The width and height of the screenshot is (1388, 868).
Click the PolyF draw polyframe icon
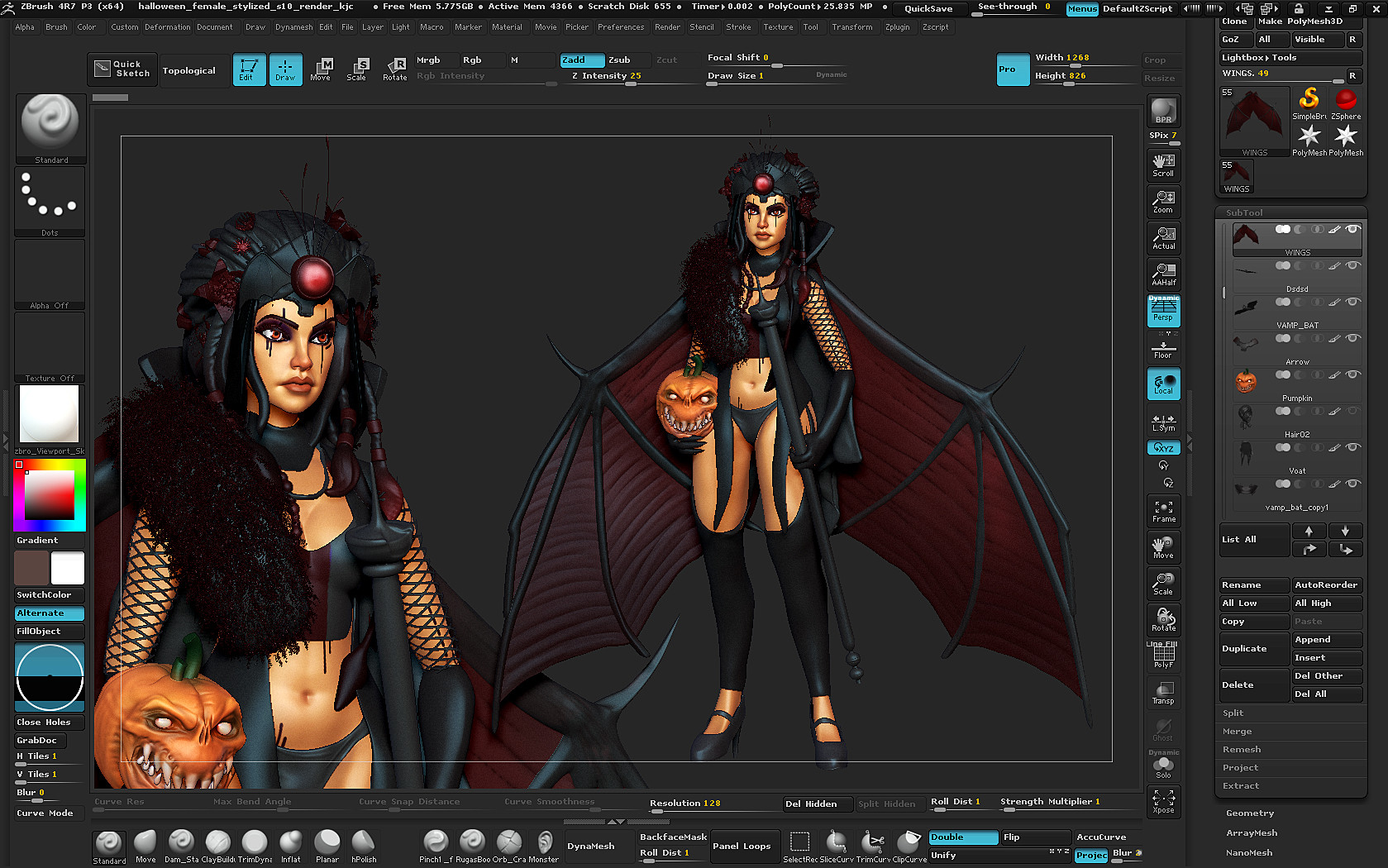click(x=1163, y=656)
